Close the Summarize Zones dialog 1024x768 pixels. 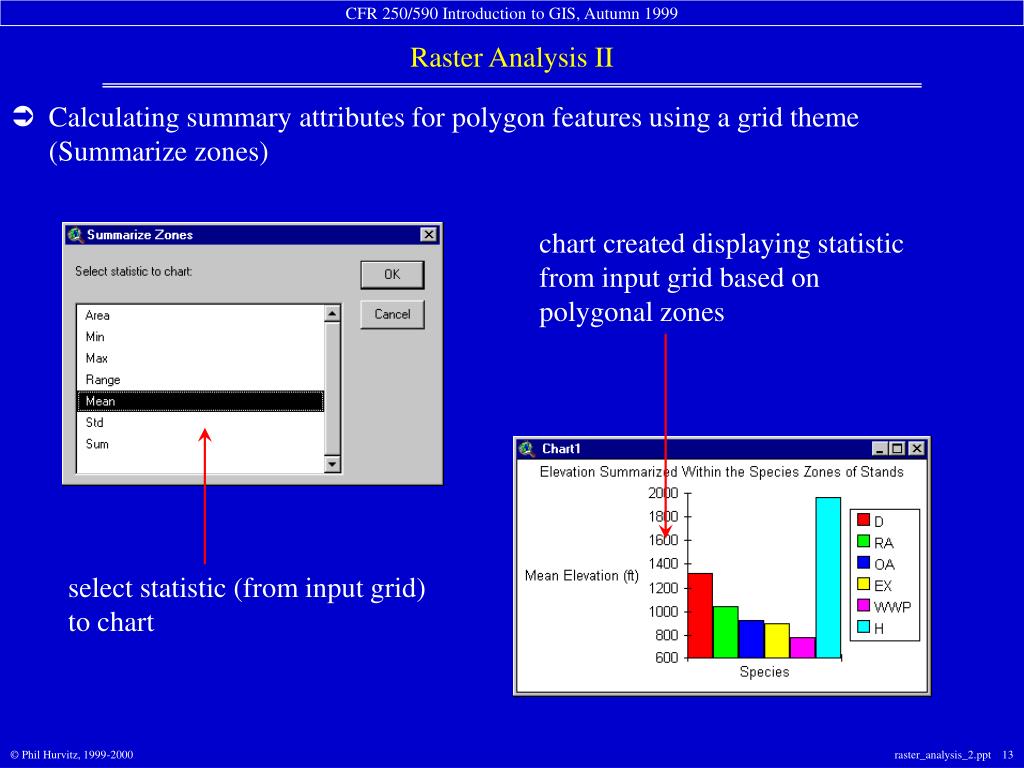pos(428,234)
